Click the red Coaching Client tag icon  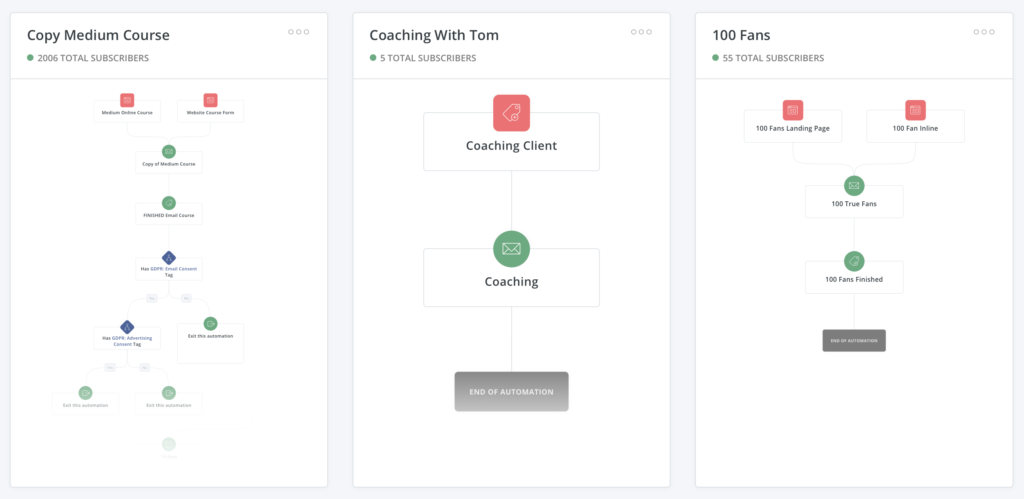[x=511, y=113]
